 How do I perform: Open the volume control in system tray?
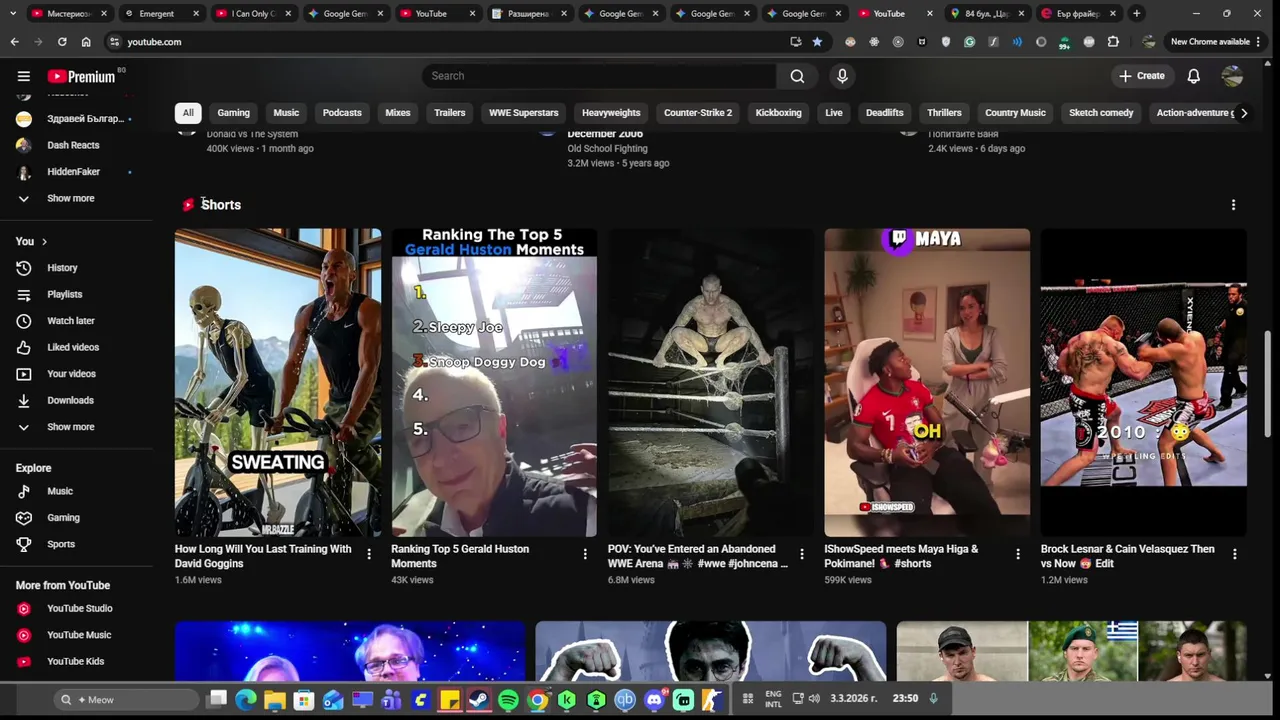click(814, 699)
